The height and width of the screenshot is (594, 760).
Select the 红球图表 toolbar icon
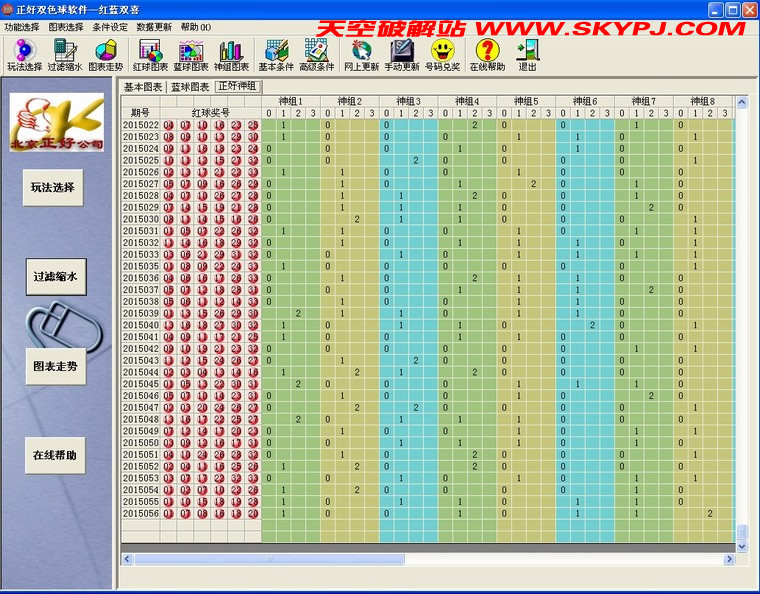[x=150, y=55]
